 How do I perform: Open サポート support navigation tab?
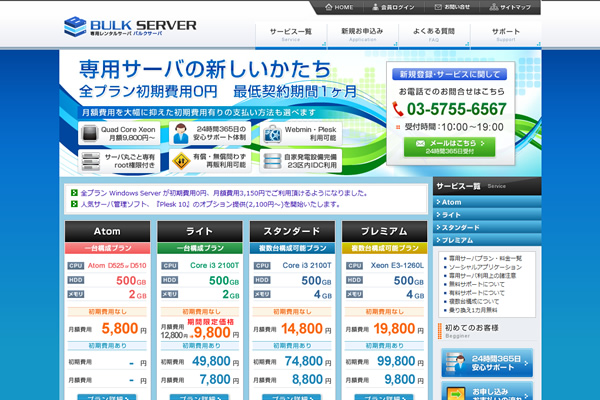click(x=506, y=34)
